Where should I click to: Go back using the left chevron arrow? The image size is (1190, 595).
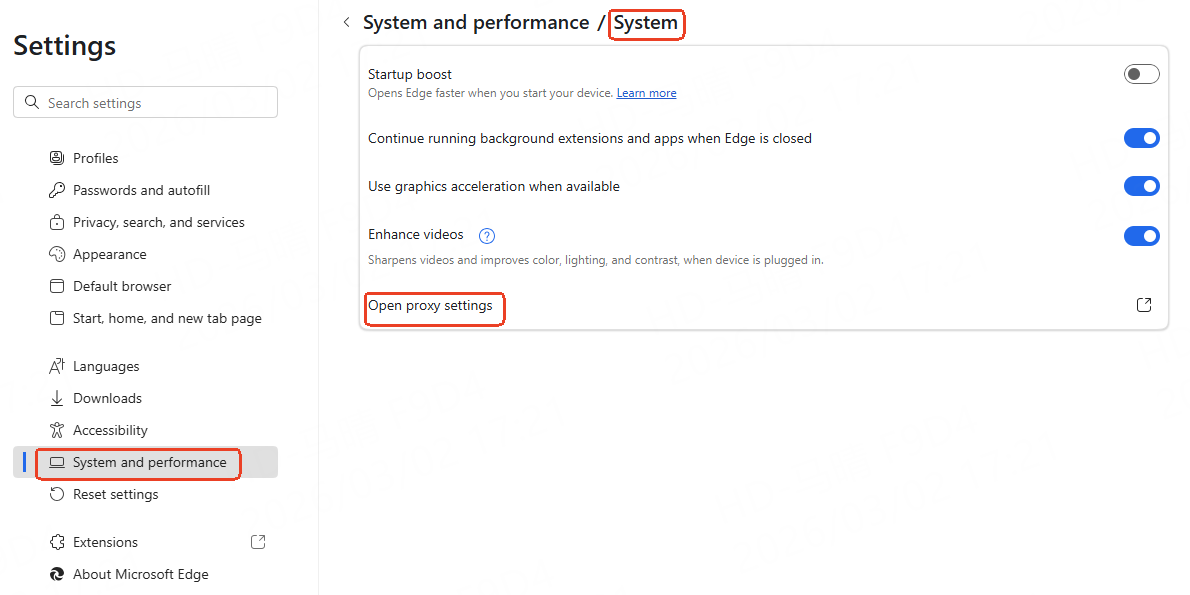coord(346,22)
